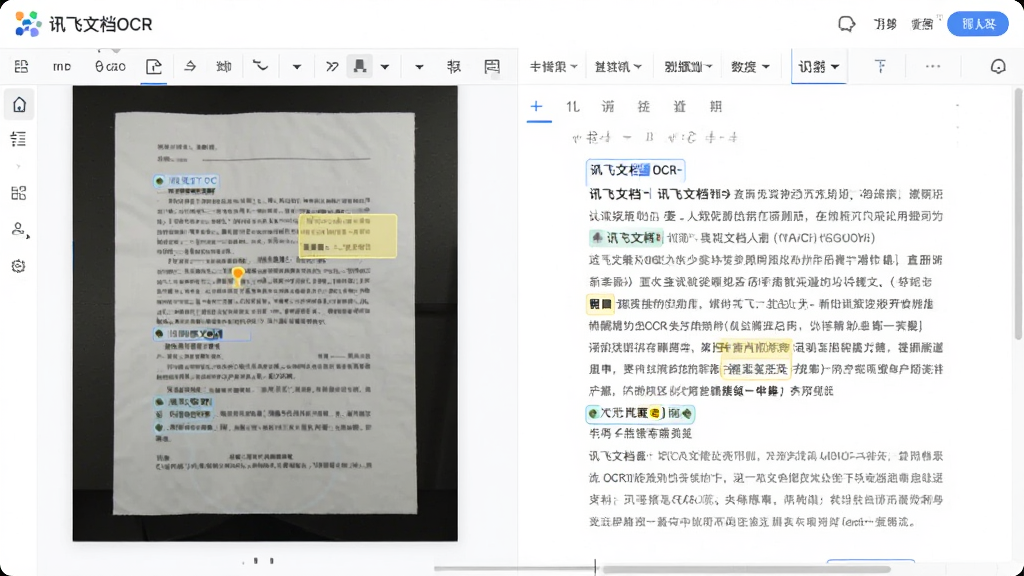Open the three-dot more options menu
Screen dimensions: 1024x576
pyautogui.click(x=933, y=66)
